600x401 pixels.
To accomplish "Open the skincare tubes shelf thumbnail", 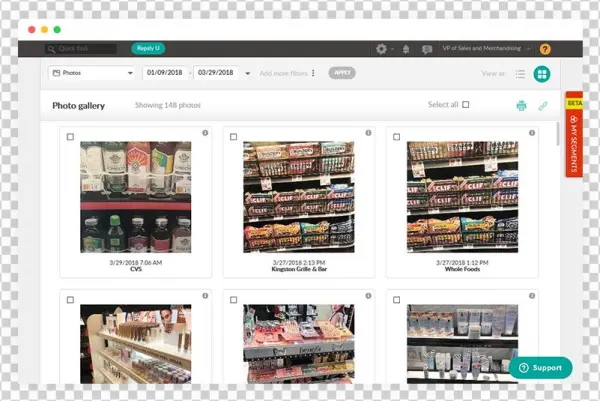I will click(462, 344).
